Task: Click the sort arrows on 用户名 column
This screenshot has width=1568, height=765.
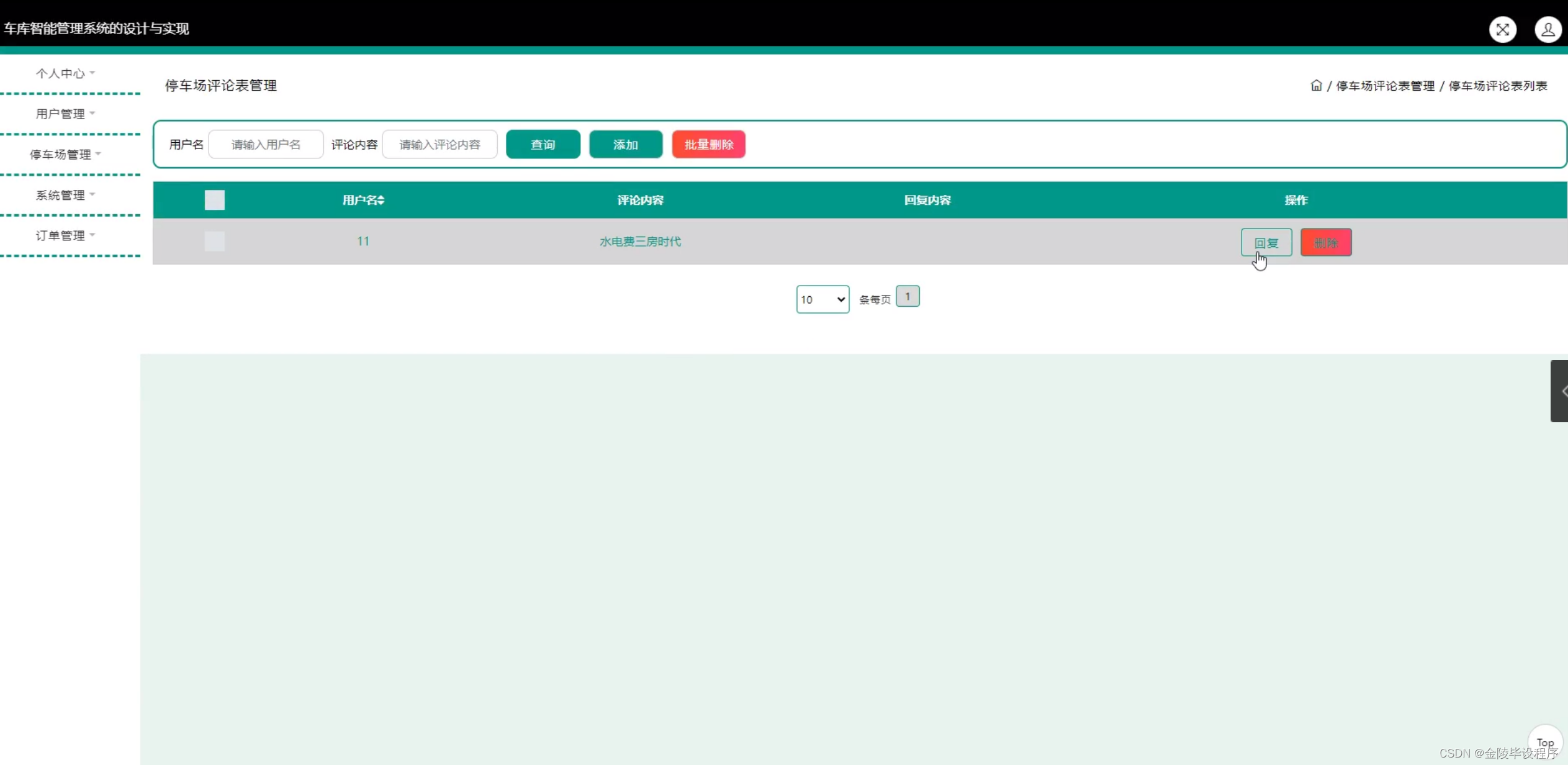Action: (x=381, y=200)
